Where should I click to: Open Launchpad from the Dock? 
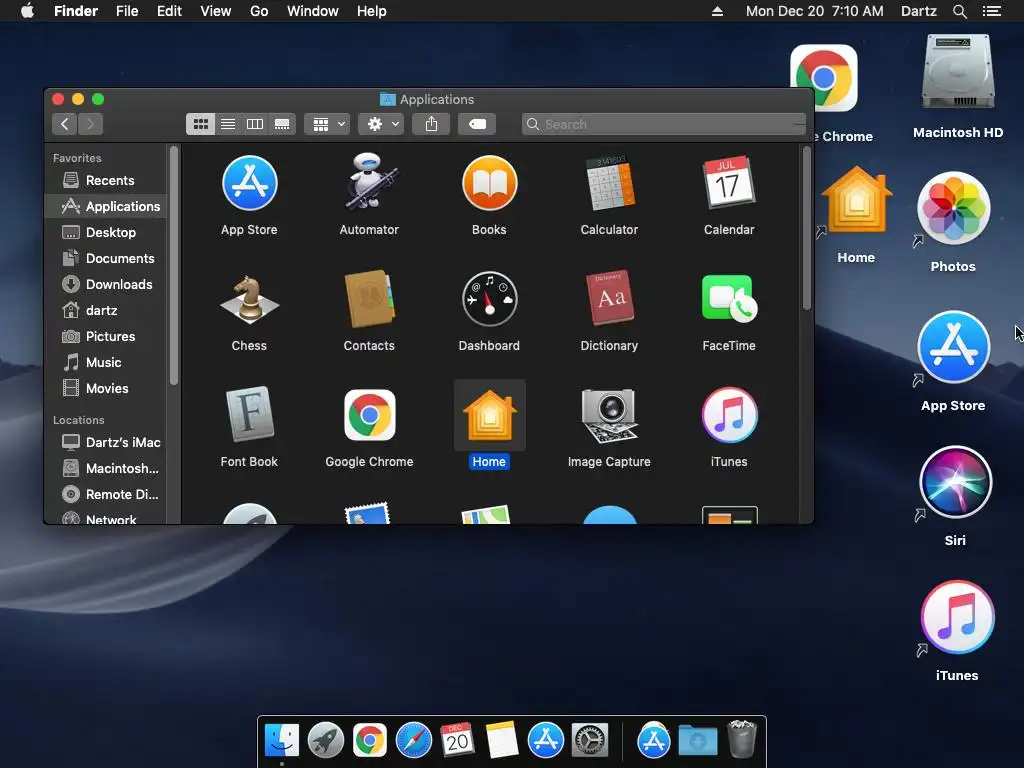(326, 741)
